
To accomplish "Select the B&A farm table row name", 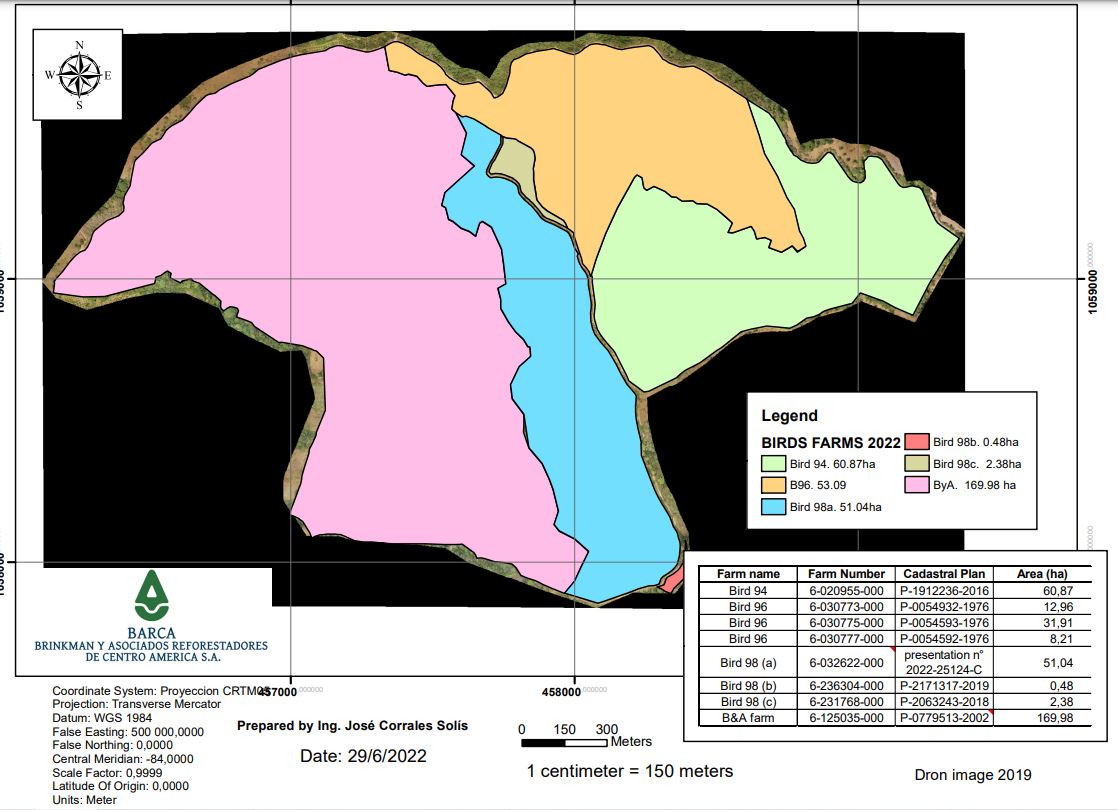I will point(747,718).
